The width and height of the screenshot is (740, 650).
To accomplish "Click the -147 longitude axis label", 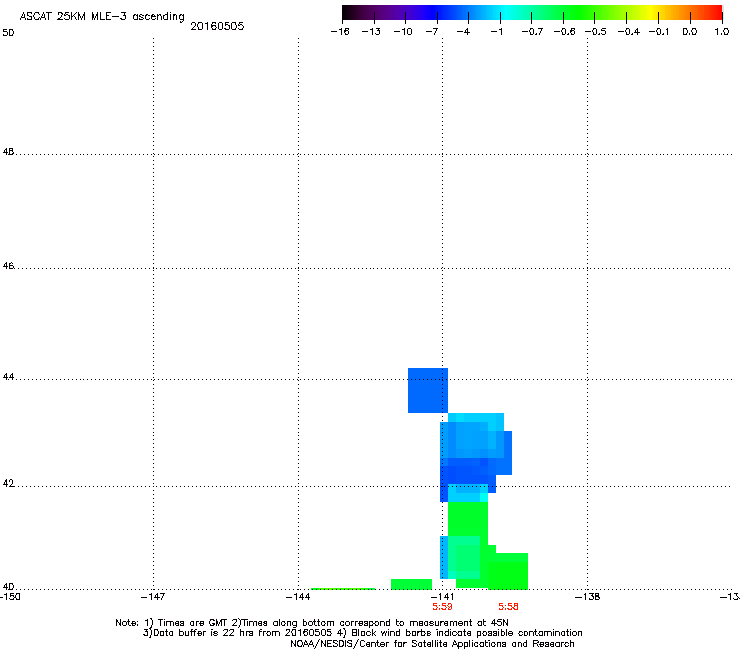I will coord(153,597).
